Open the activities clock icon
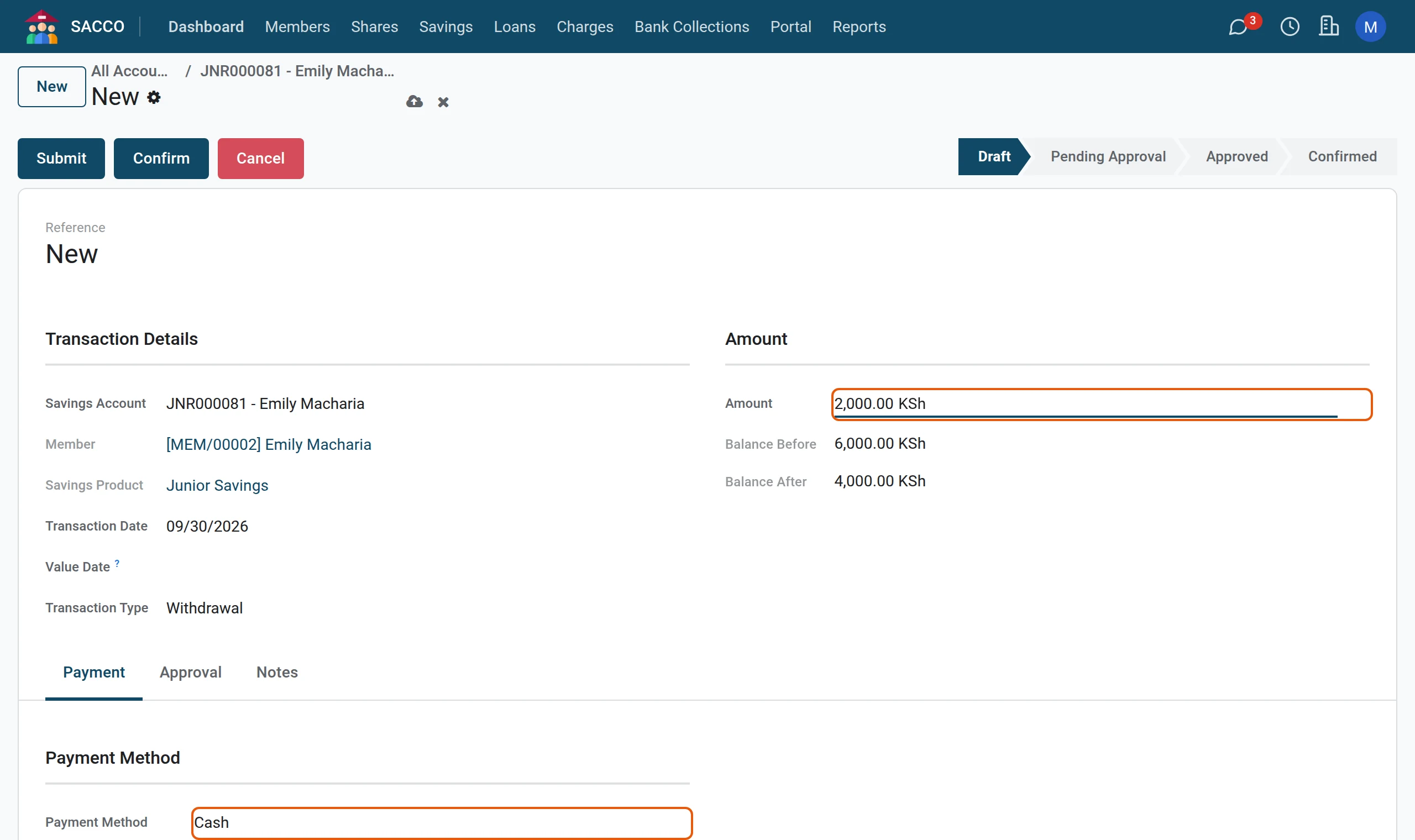1415x840 pixels. (x=1290, y=27)
